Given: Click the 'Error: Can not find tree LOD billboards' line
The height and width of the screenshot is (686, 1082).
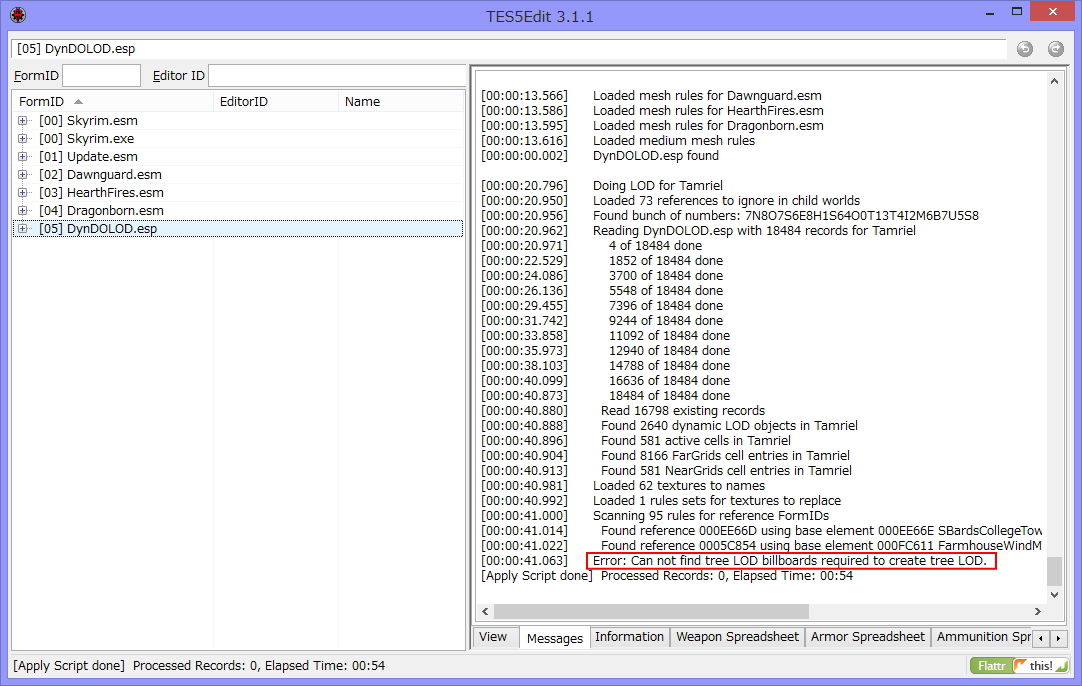Looking at the screenshot, I should (x=789, y=561).
